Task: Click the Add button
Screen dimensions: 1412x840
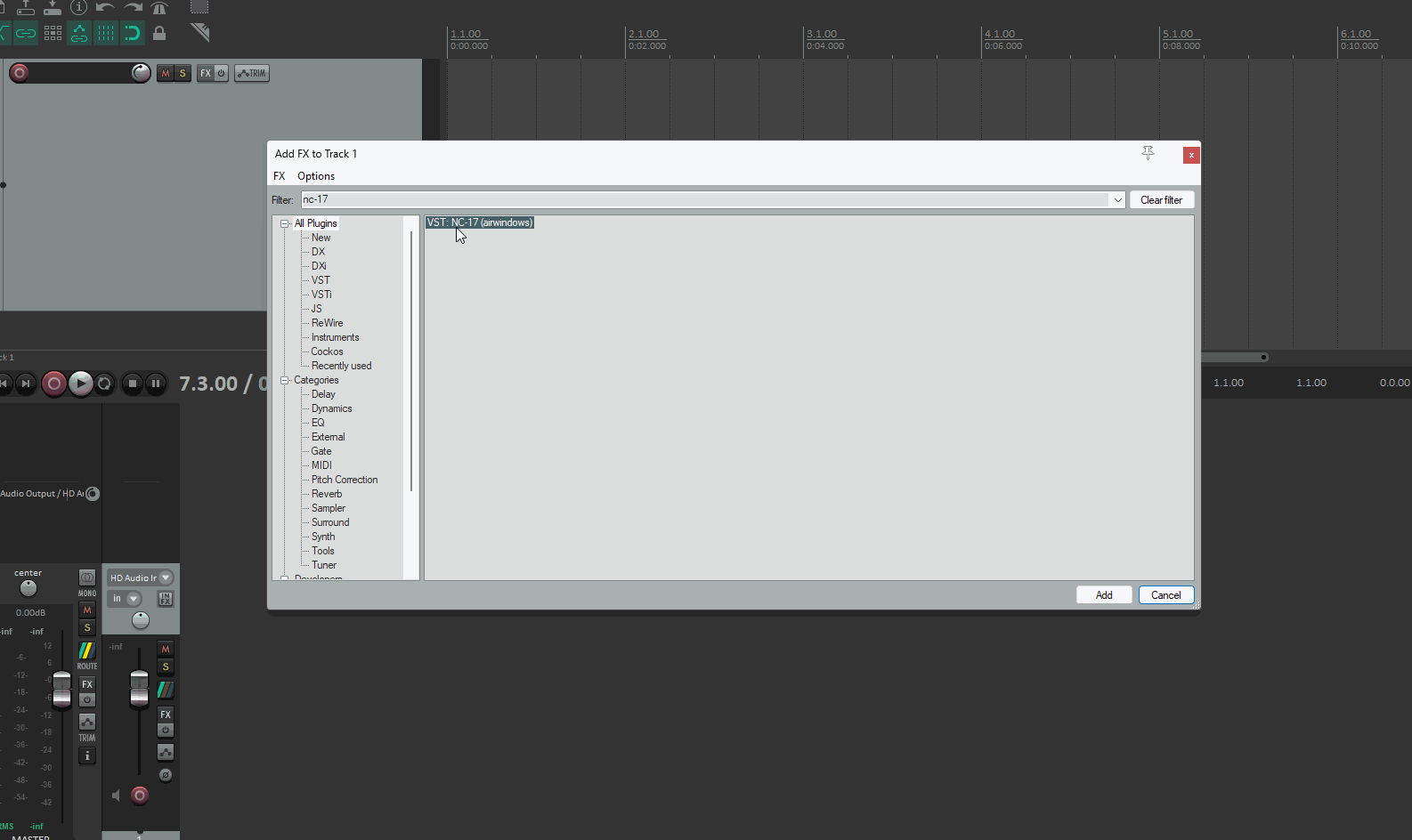Action: click(1104, 595)
